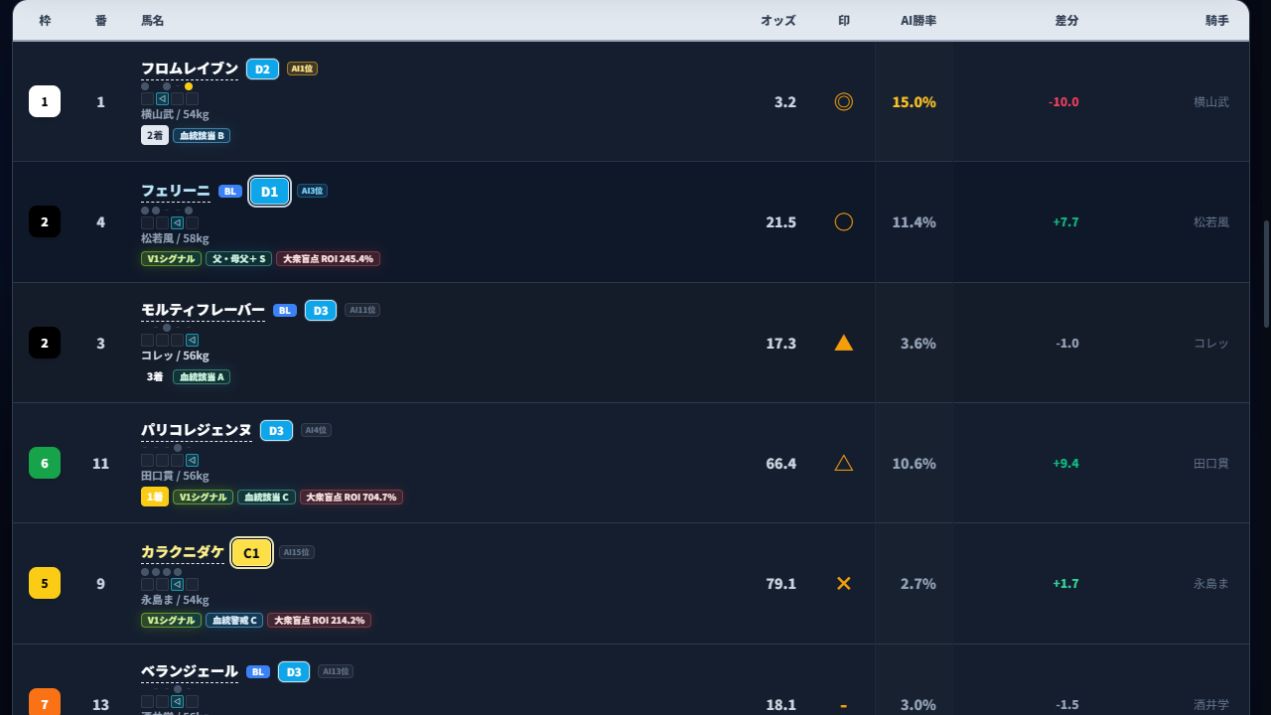The width and height of the screenshot is (1271, 715).
Task: Click the green frame 6 badge for パリコレジェンヌ
Action: coord(44,463)
